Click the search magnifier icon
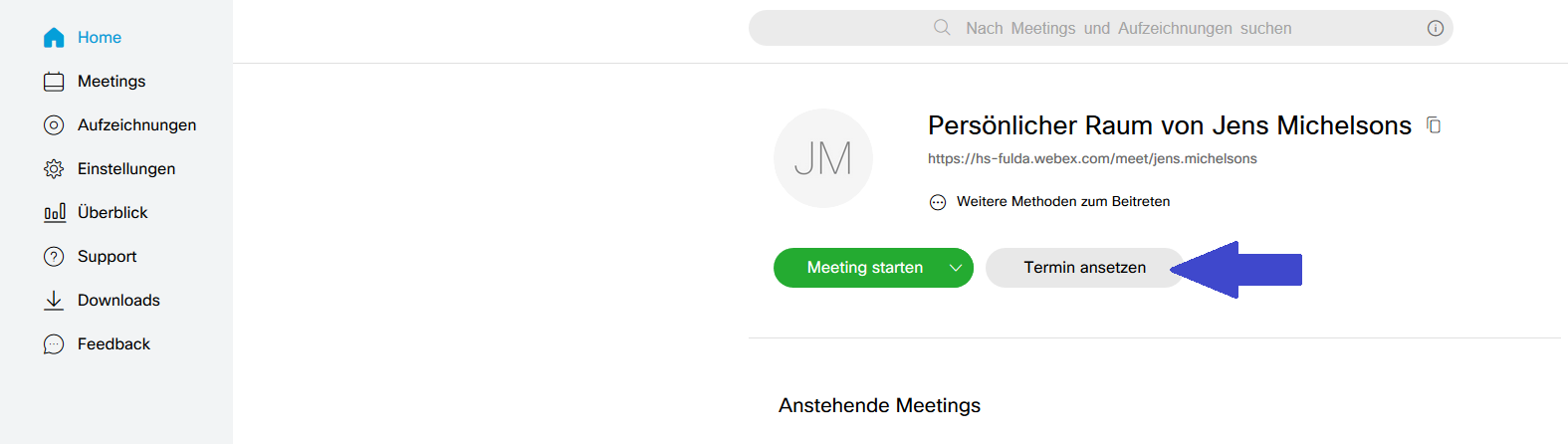Image resolution: width=1568 pixels, height=444 pixels. pyautogui.click(x=942, y=28)
